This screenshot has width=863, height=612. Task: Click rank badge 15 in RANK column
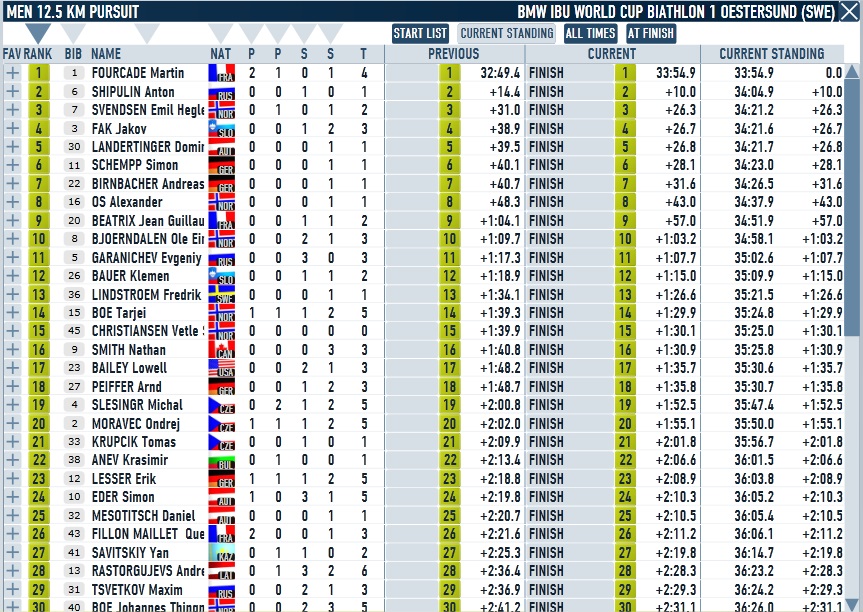coord(39,331)
